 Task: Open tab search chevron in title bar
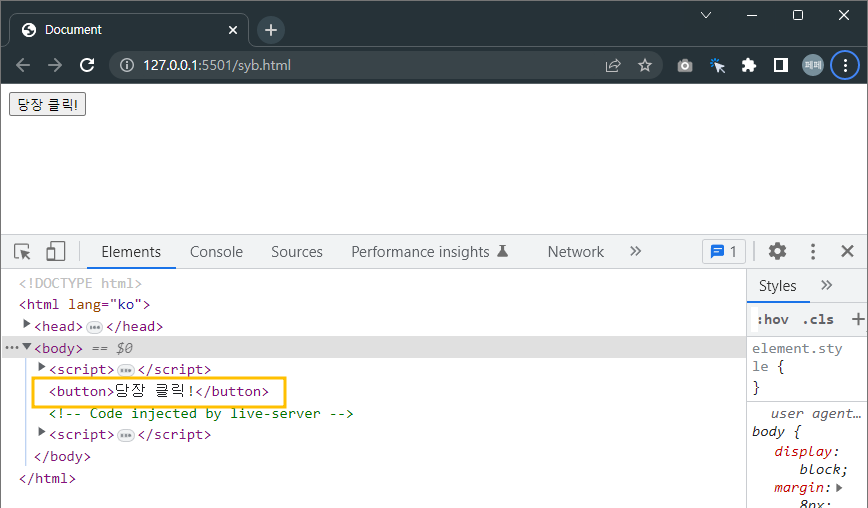coord(706,15)
